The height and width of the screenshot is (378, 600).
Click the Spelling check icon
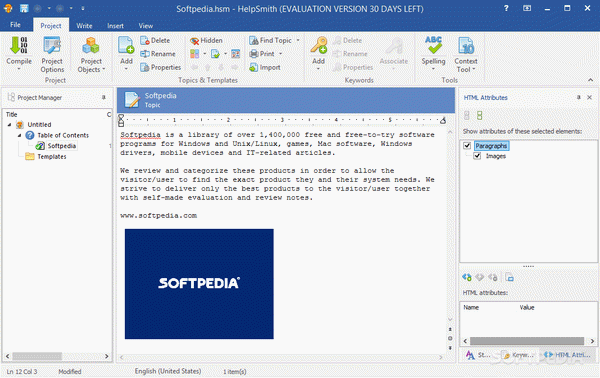click(x=433, y=46)
